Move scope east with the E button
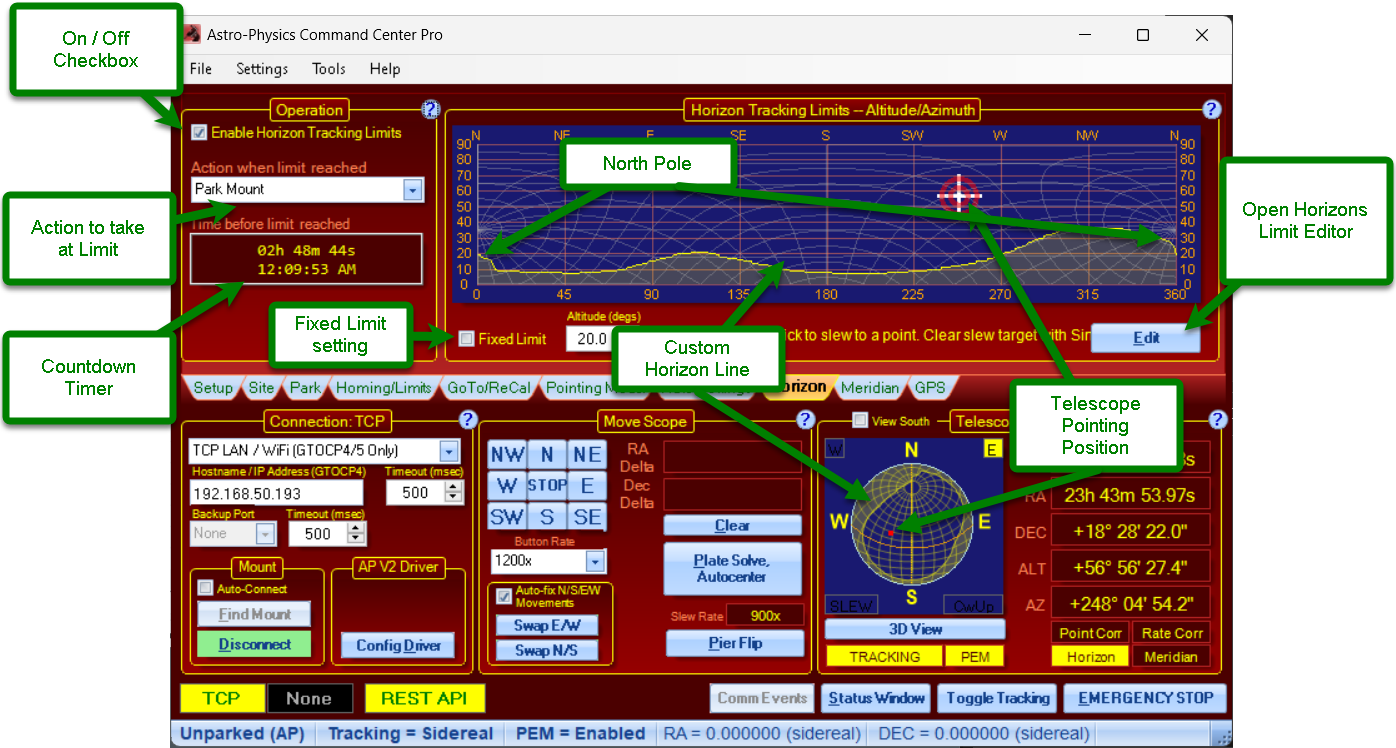 pos(587,486)
